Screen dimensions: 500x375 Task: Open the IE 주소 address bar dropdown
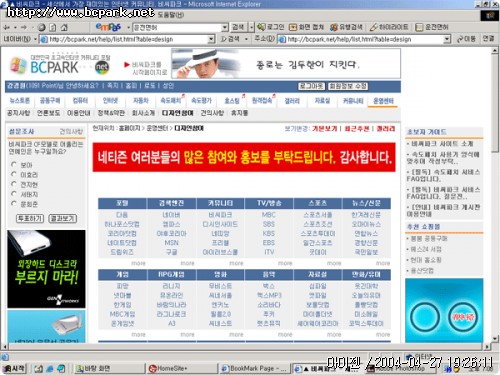point(447,39)
